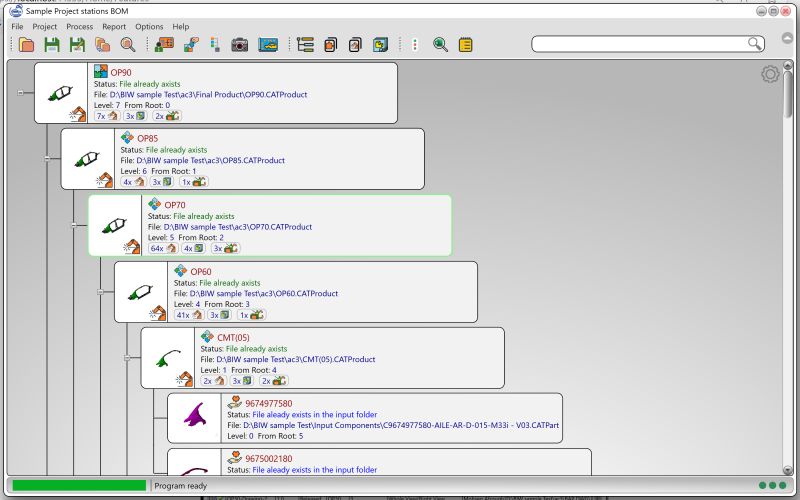
Task: Click the OP90 file path link
Action: (208, 94)
